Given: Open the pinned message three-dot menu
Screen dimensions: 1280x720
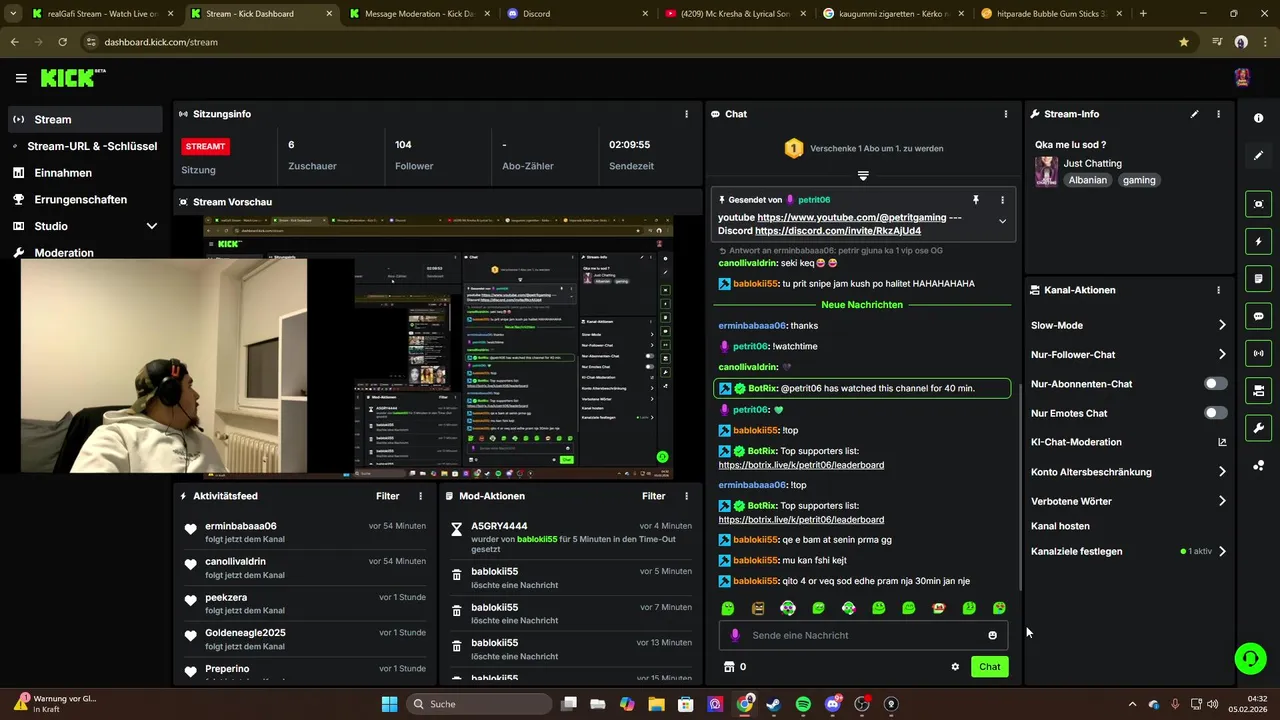Looking at the screenshot, I should pos(1002,200).
